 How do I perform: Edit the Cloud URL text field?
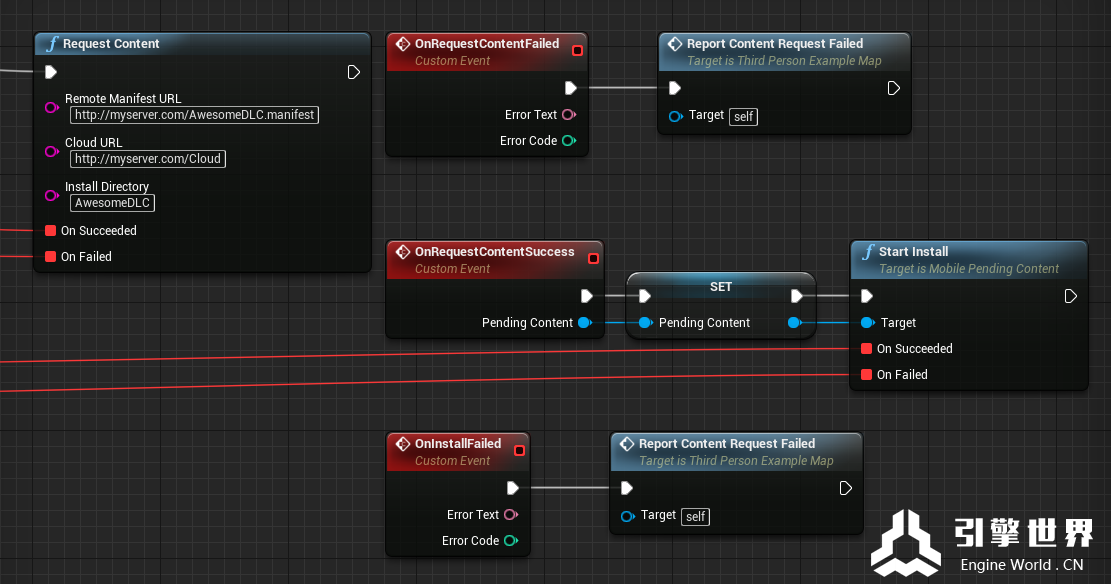click(x=148, y=159)
